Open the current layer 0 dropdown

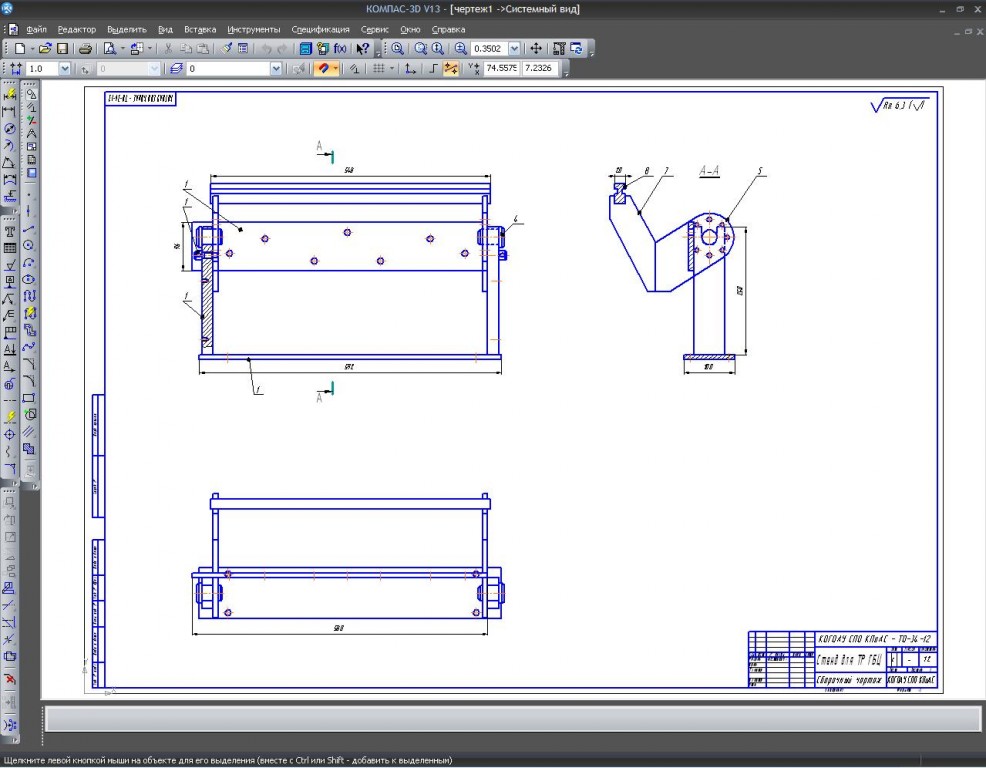point(275,69)
